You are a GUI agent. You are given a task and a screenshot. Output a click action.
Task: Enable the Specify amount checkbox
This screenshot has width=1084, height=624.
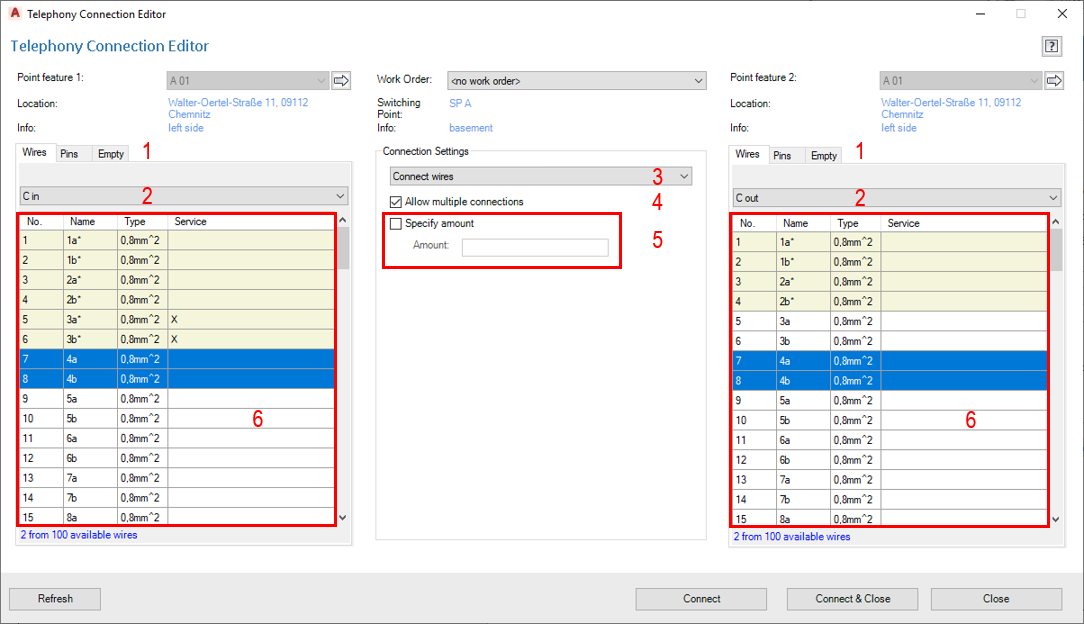click(395, 224)
